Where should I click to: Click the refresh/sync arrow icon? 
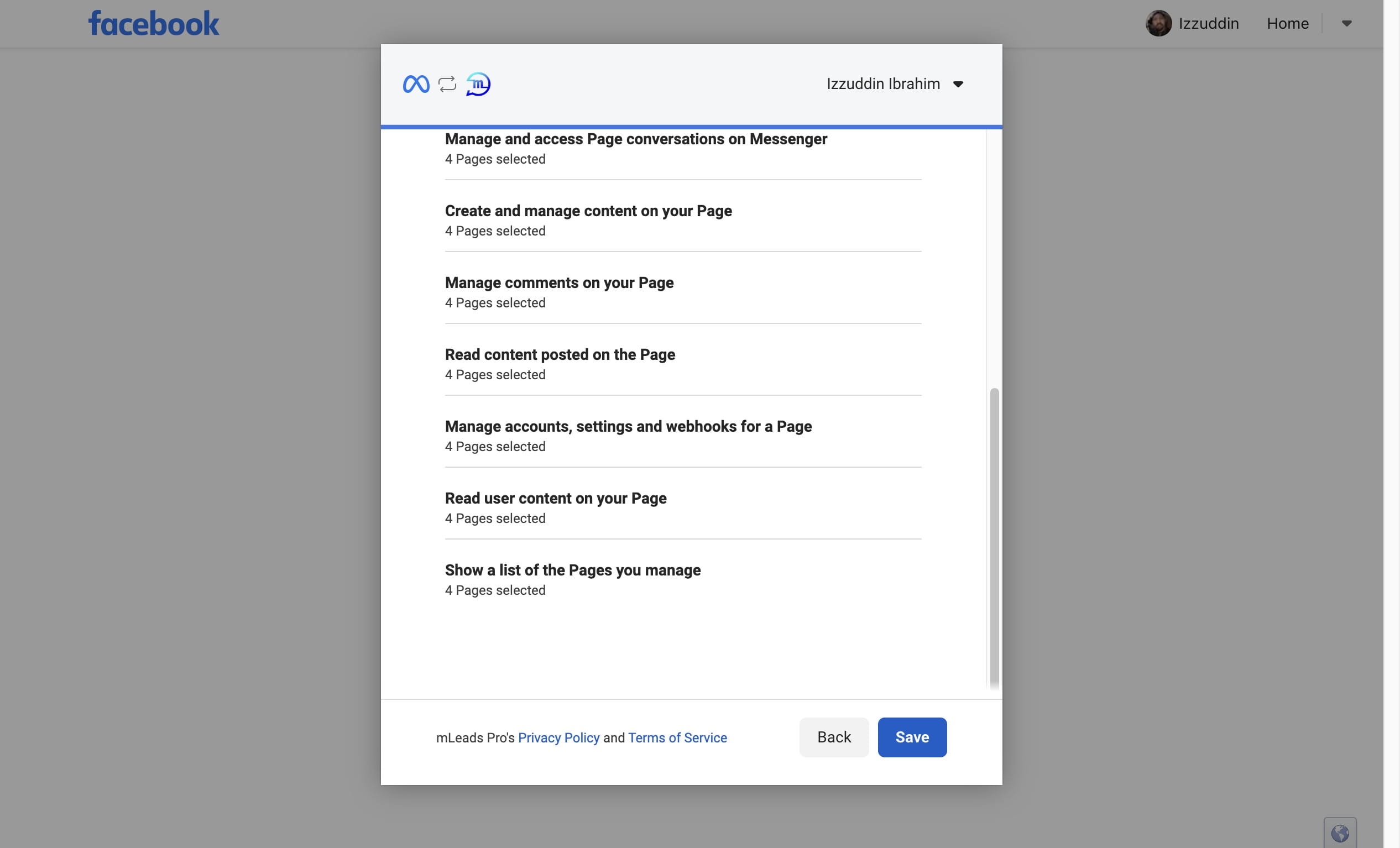448,84
